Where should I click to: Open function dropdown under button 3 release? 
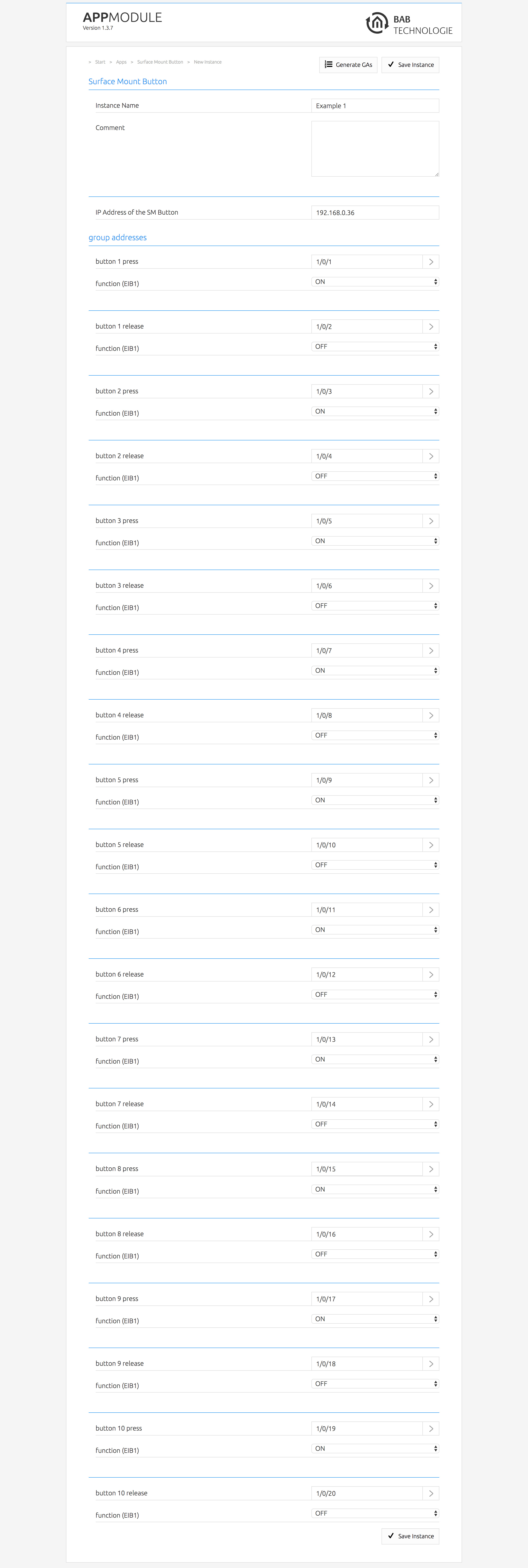375,606
